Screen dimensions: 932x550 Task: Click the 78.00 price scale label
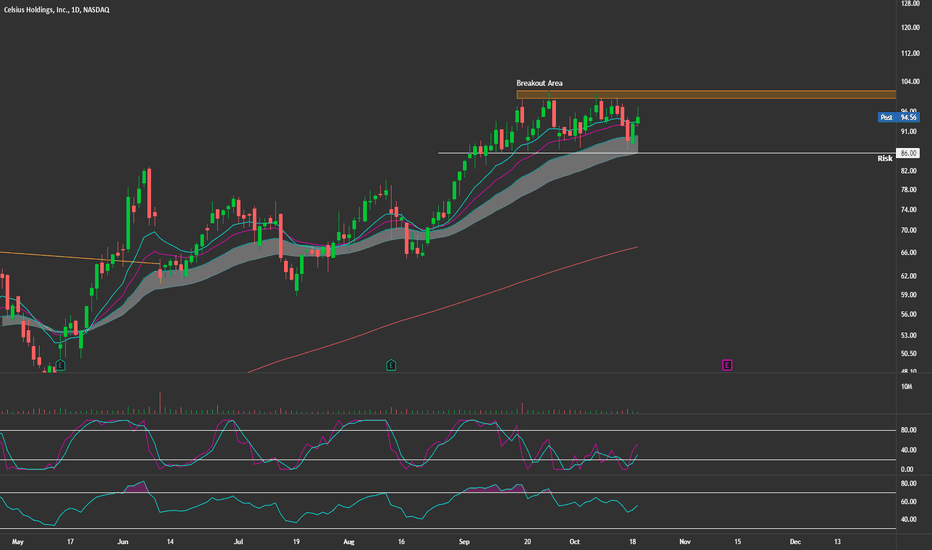(x=908, y=190)
